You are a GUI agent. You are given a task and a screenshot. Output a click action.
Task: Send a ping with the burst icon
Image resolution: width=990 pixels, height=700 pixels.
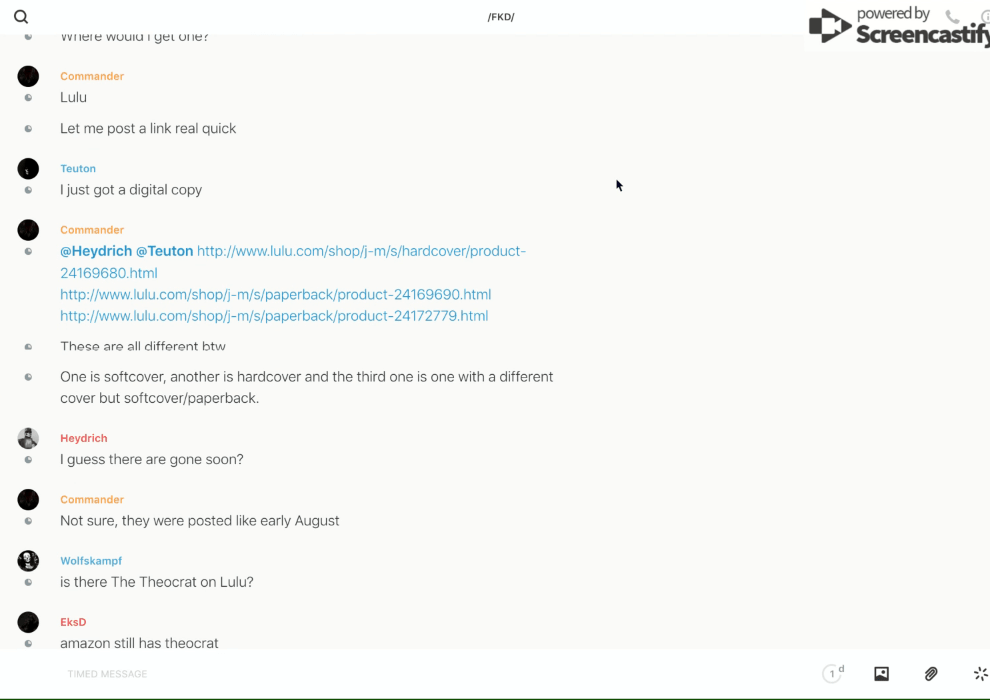[x=980, y=674]
